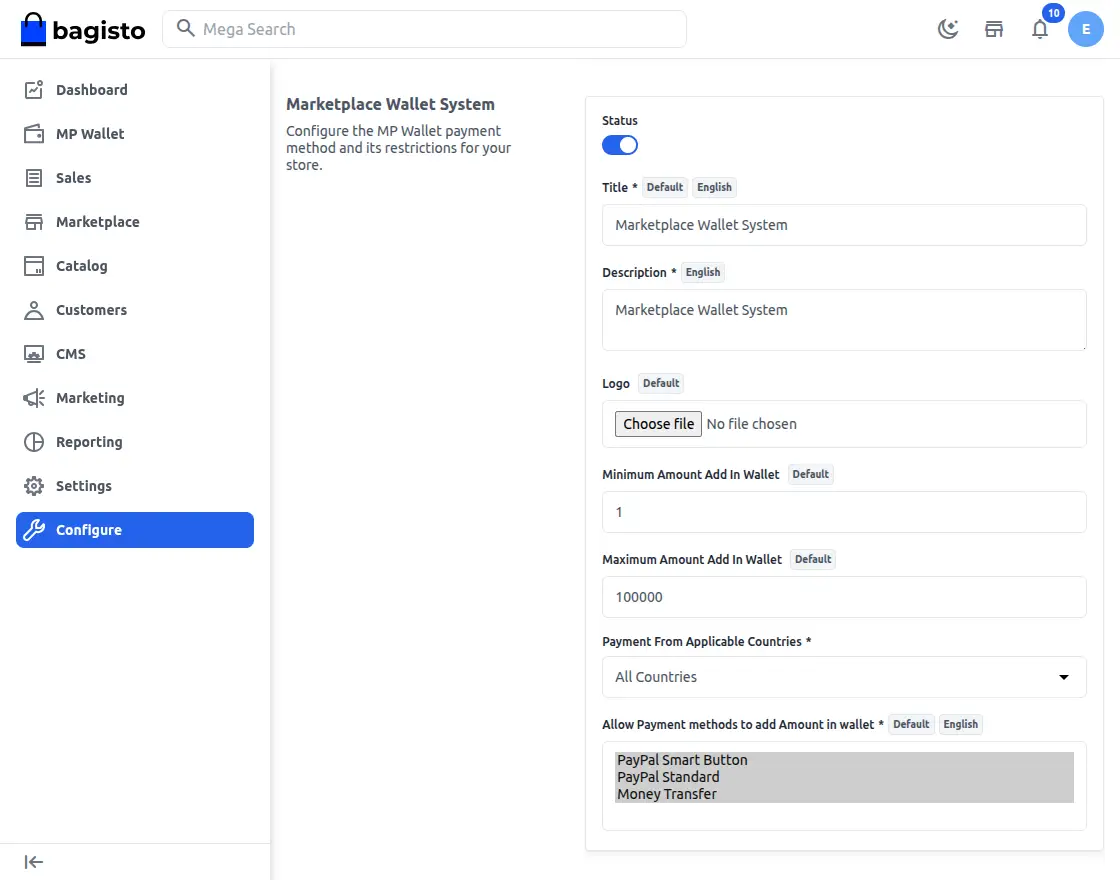Screen dimensions: 1120x880
Task: Open notifications showing 10 unread
Action: tap(1040, 30)
